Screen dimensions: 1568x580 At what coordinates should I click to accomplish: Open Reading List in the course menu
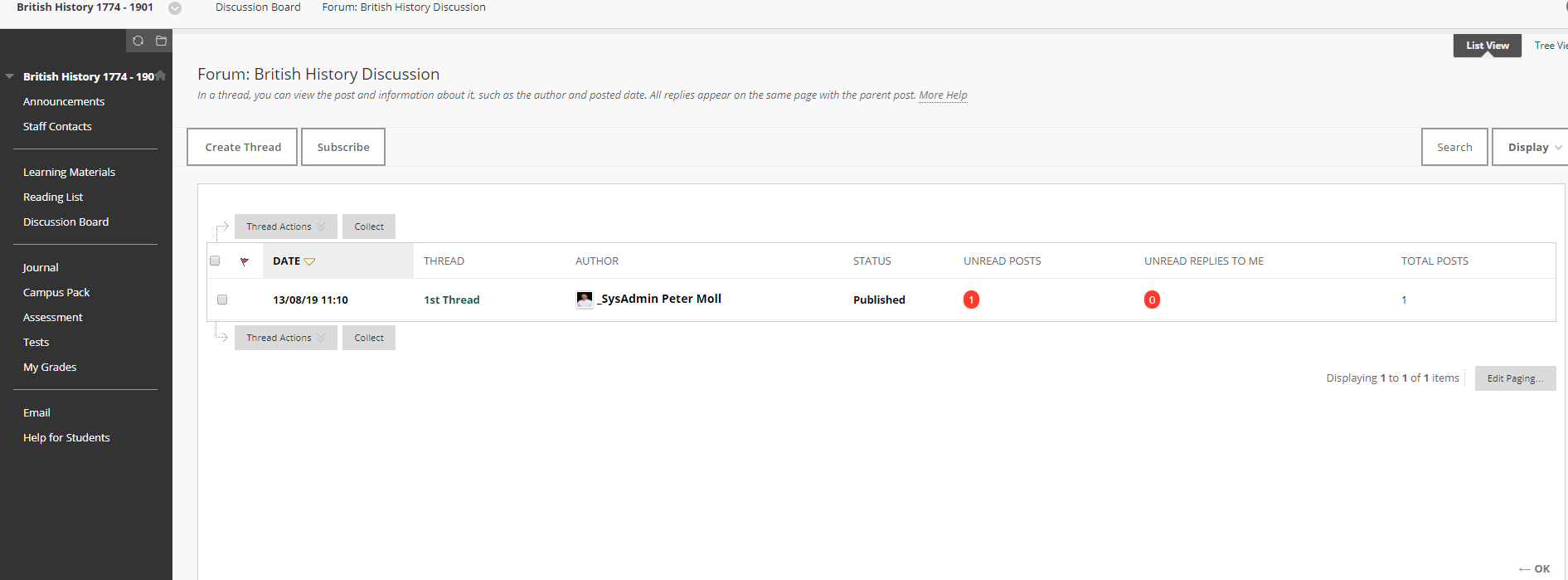point(53,197)
